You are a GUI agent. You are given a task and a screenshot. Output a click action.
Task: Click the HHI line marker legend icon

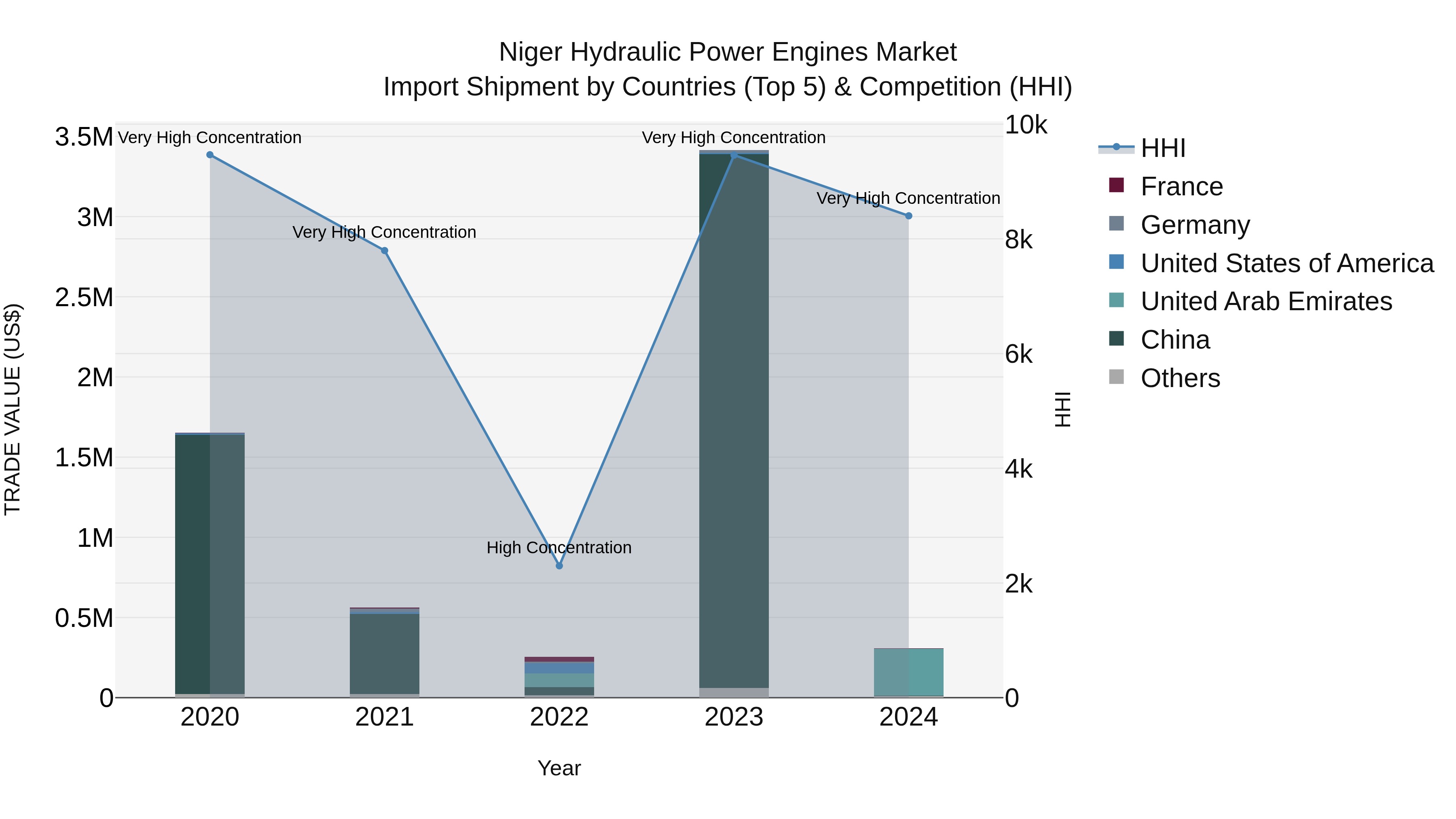1116,148
